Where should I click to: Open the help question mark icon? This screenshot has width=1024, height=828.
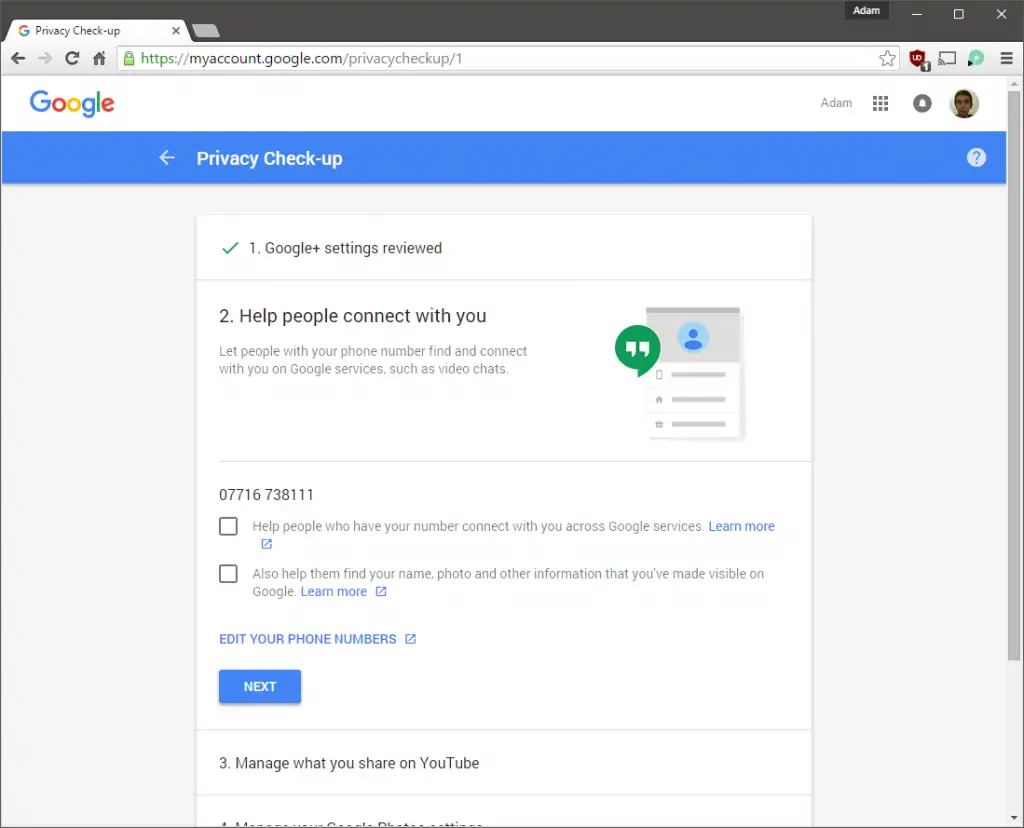click(976, 157)
